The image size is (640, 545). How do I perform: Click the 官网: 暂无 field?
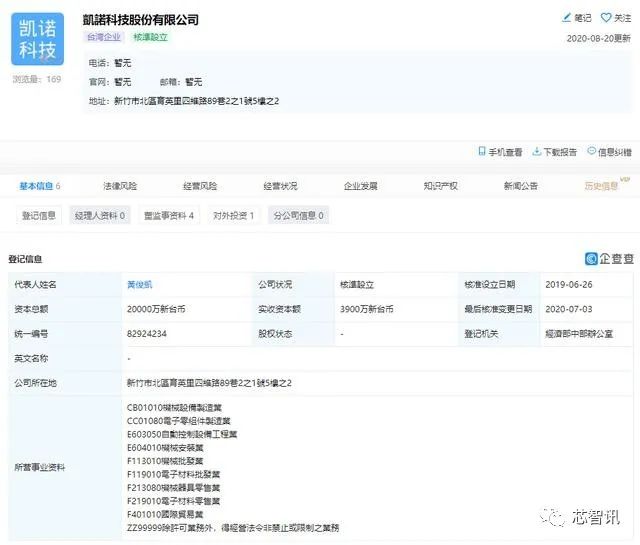click(110, 82)
